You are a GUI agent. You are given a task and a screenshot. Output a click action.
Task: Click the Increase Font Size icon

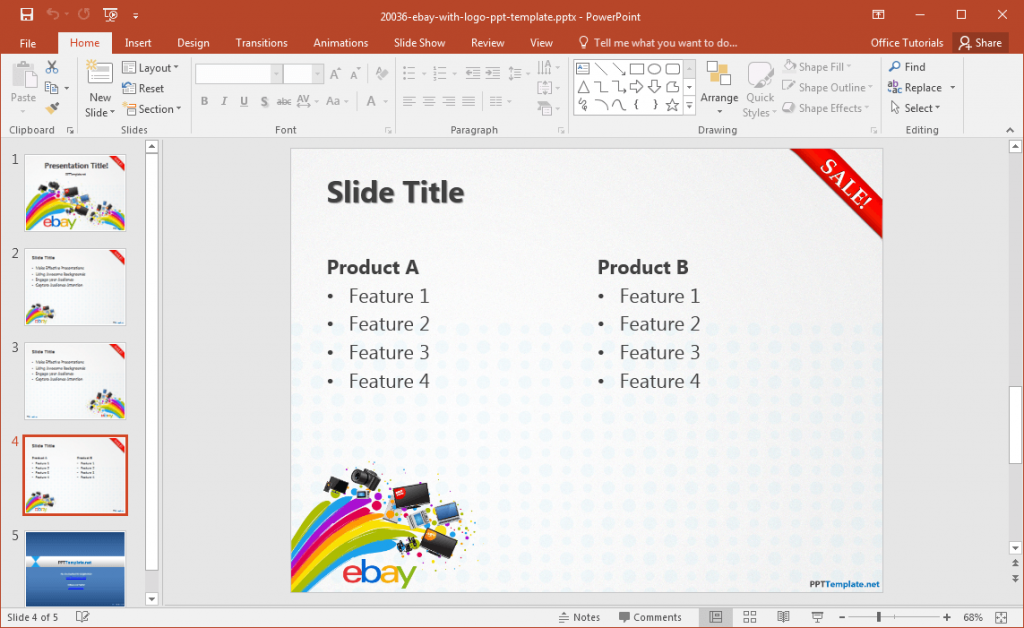(335, 73)
